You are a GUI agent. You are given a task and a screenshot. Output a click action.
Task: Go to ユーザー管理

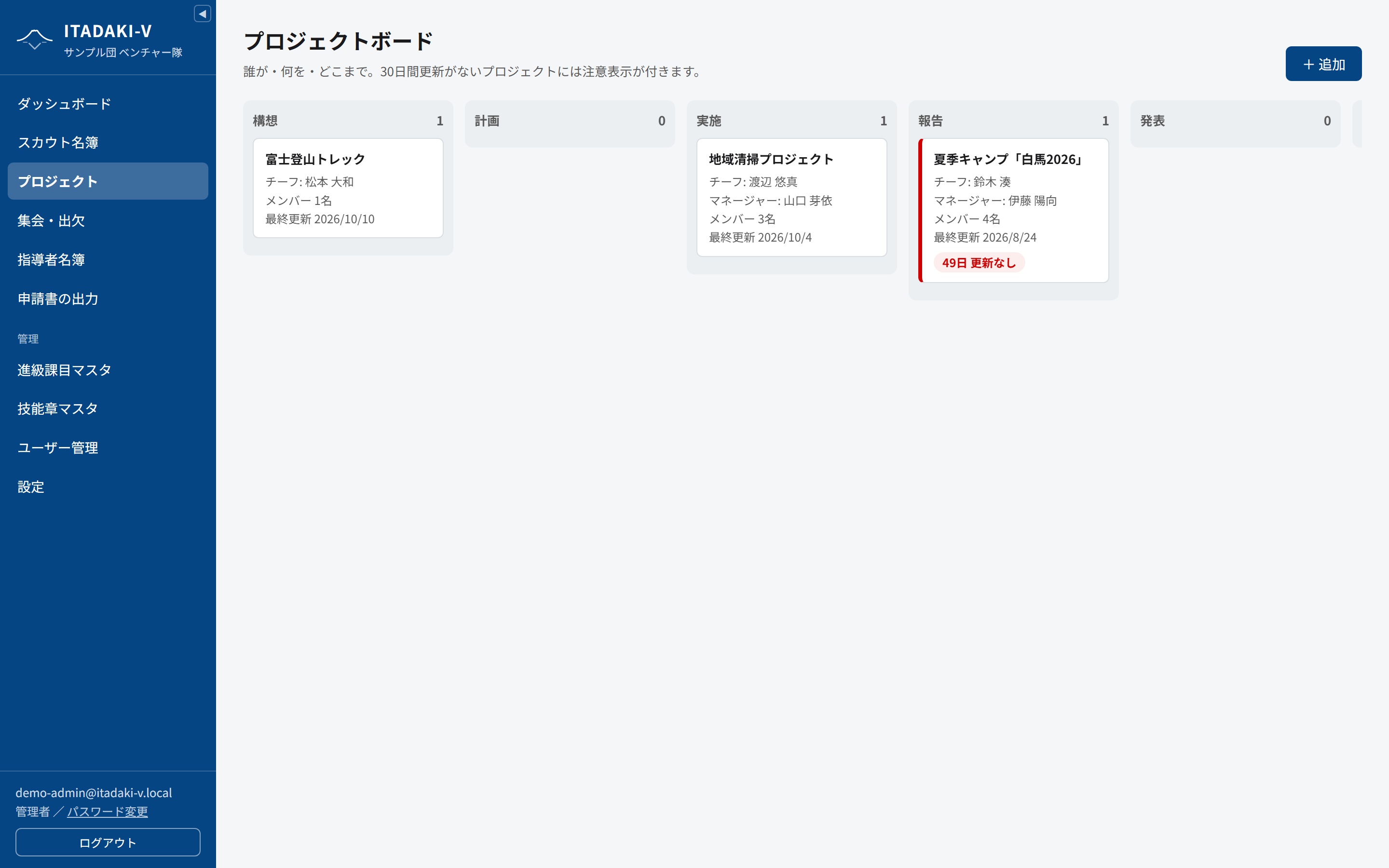point(108,448)
